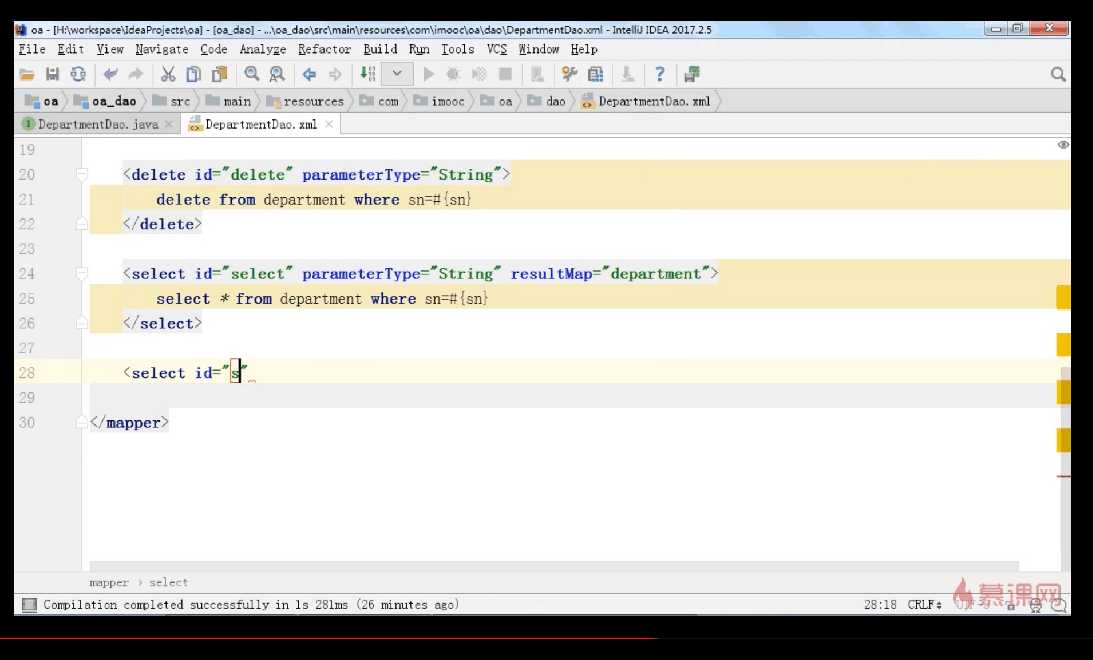Click main breadcrumb folder
Image resolution: width=1093 pixels, height=660 pixels.
pos(228,101)
